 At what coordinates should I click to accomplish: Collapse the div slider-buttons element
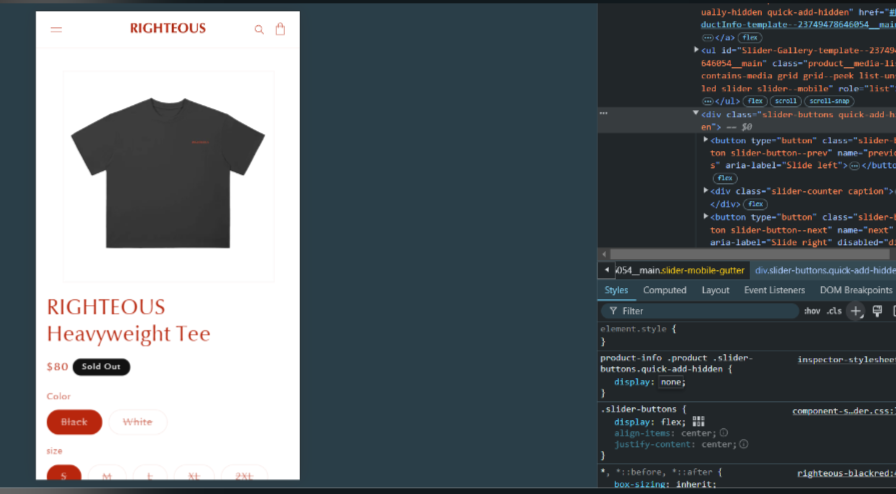coord(695,114)
